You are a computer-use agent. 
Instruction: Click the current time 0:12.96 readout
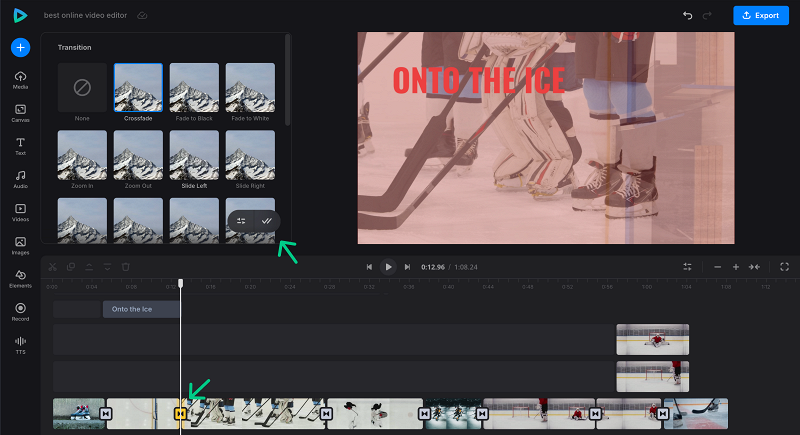433,267
